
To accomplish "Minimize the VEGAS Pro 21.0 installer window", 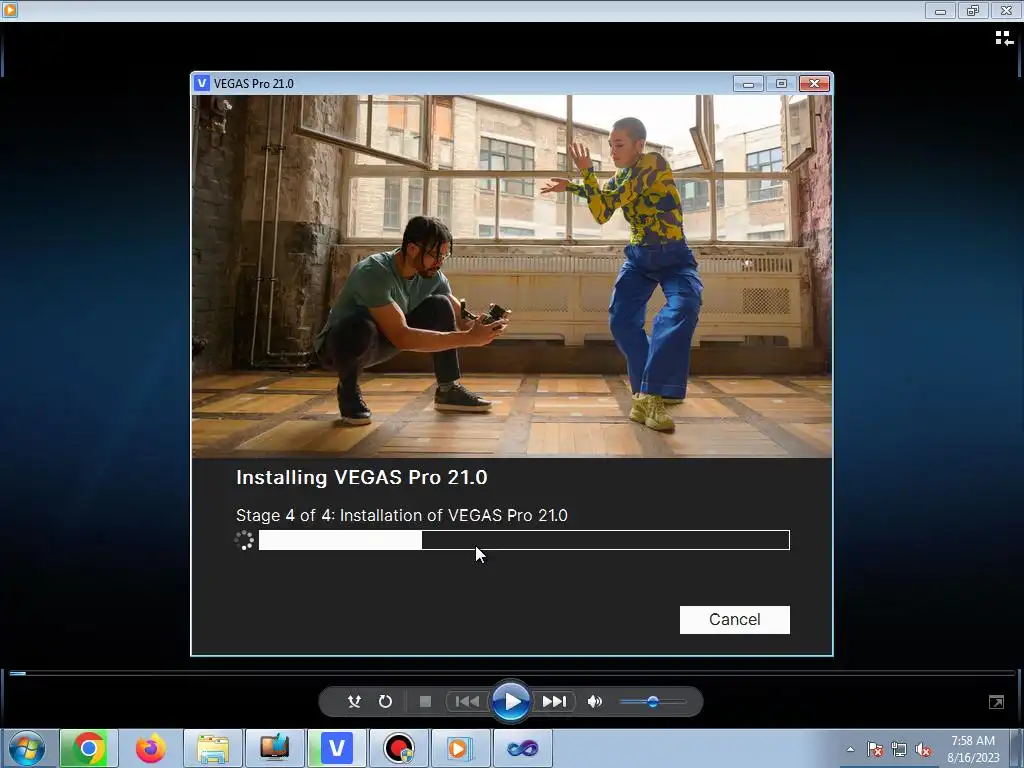I will pos(748,84).
